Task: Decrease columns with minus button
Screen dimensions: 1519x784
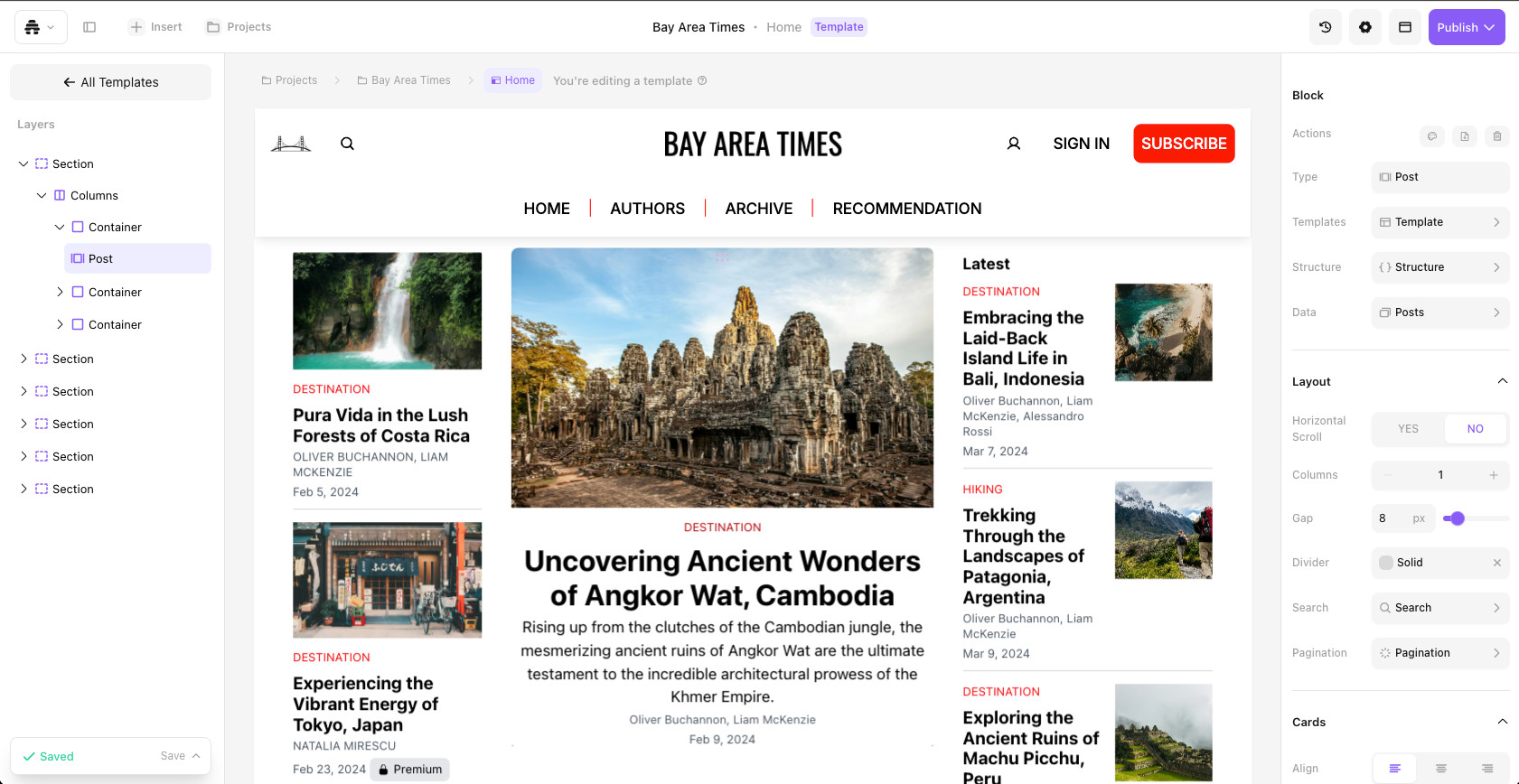Action: (x=1388, y=475)
